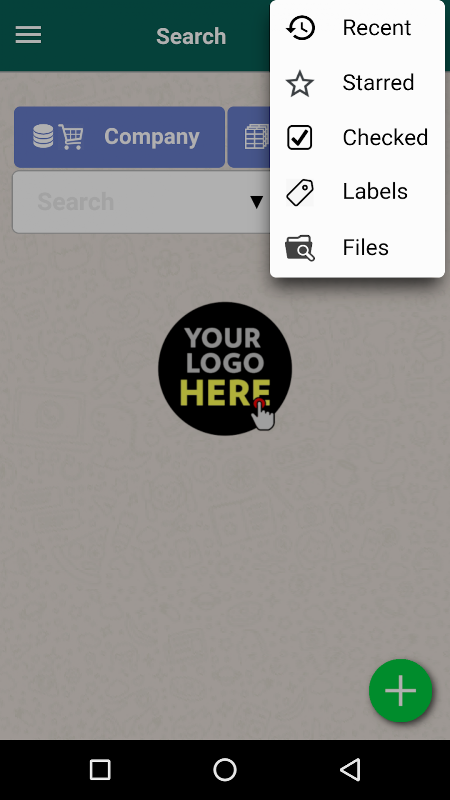Tap the Android home circle button
The image size is (450, 800).
coord(225,769)
